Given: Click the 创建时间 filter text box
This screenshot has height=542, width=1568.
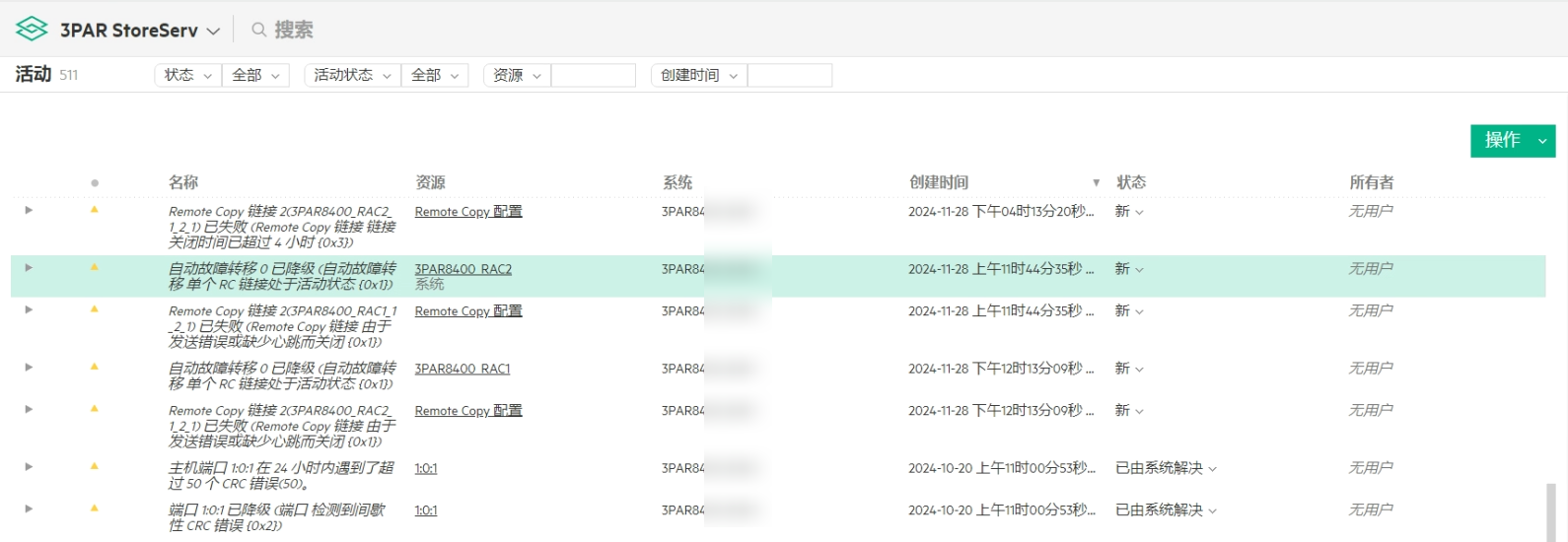Looking at the screenshot, I should [790, 75].
